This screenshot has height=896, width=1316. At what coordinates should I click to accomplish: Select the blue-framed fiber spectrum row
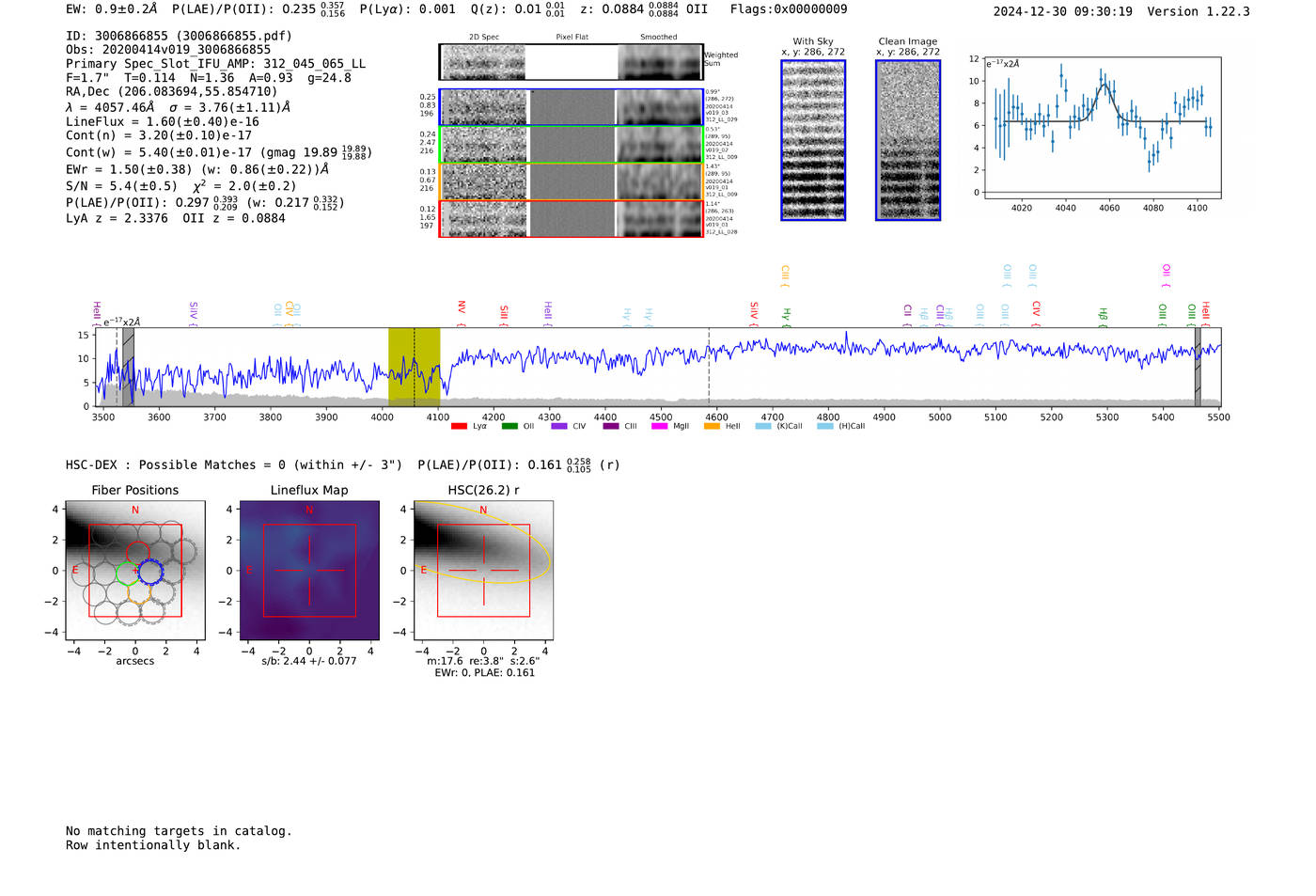click(571, 107)
